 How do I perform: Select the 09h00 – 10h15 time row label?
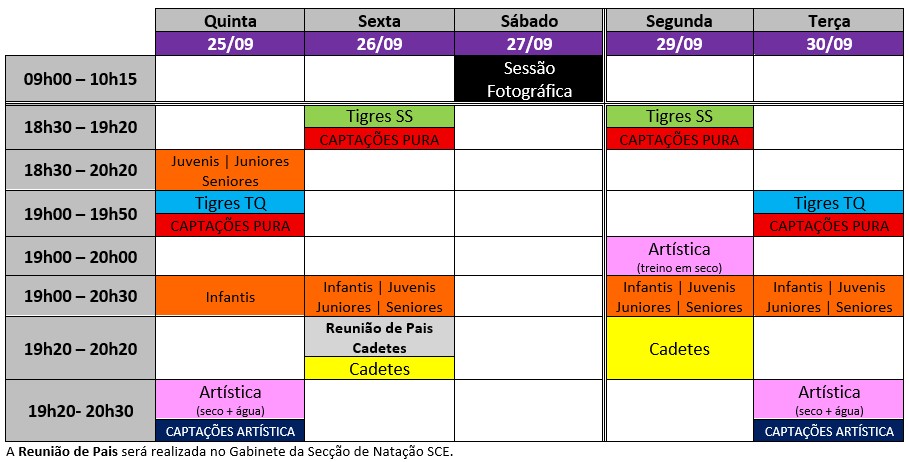pyautogui.click(x=80, y=79)
